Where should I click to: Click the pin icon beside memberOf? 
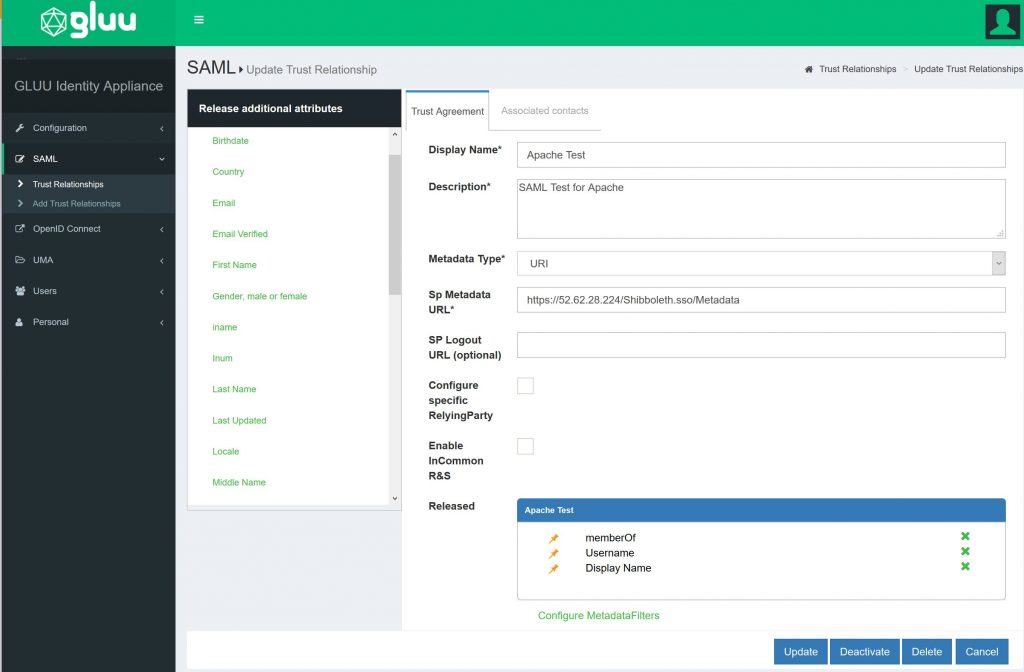click(x=554, y=538)
